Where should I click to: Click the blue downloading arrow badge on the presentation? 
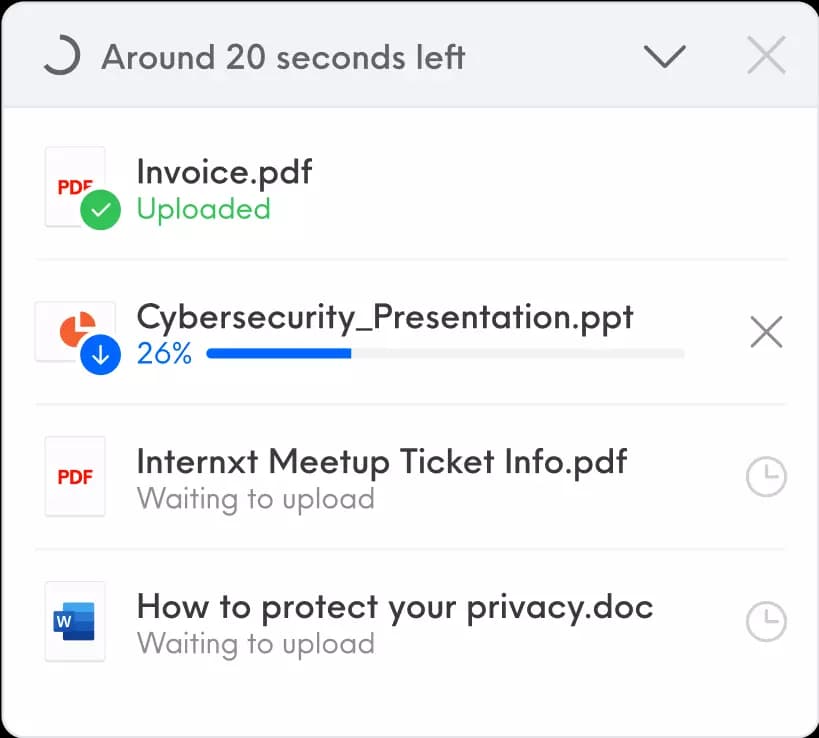98,353
